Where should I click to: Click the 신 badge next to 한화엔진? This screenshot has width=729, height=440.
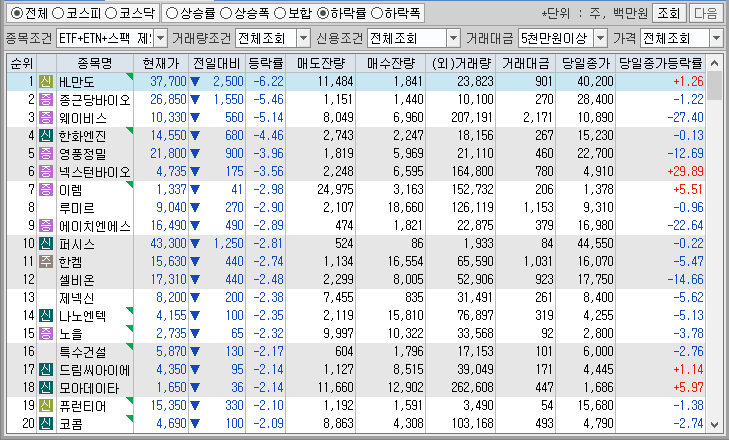coord(46,136)
